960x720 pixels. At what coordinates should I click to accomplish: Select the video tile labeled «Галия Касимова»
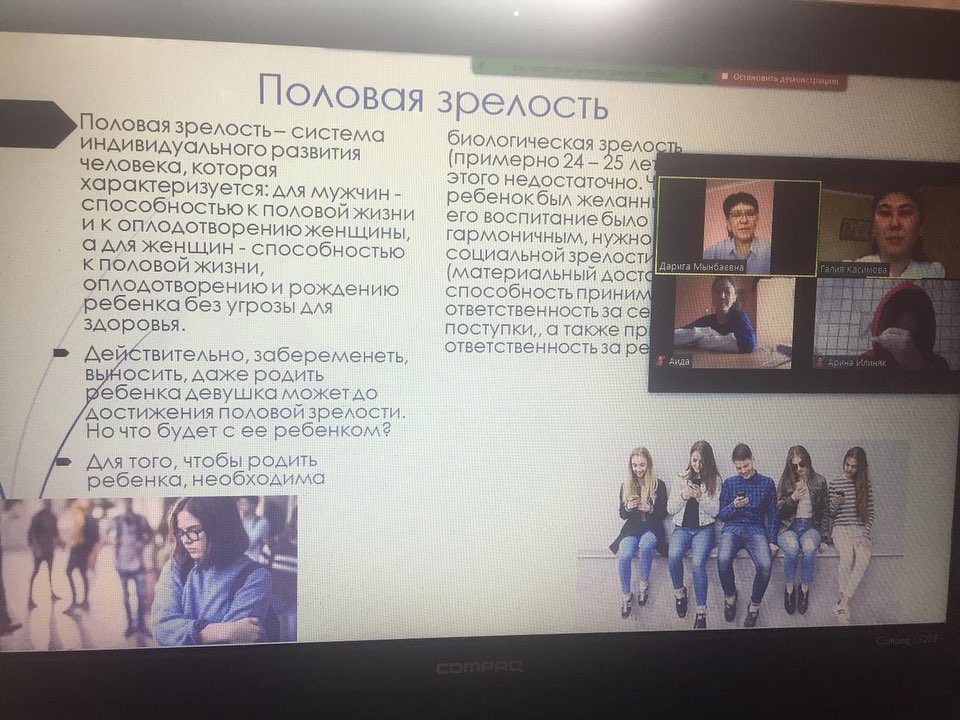click(x=890, y=232)
